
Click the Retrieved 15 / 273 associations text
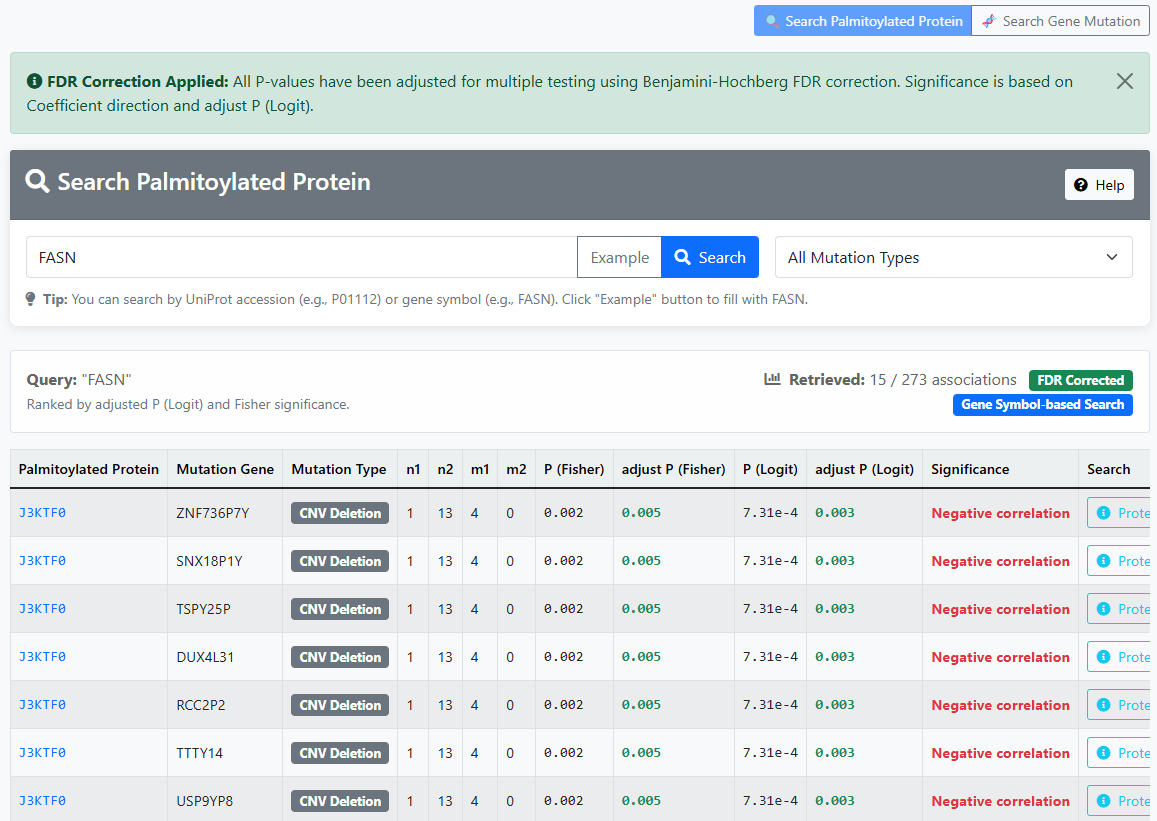902,380
